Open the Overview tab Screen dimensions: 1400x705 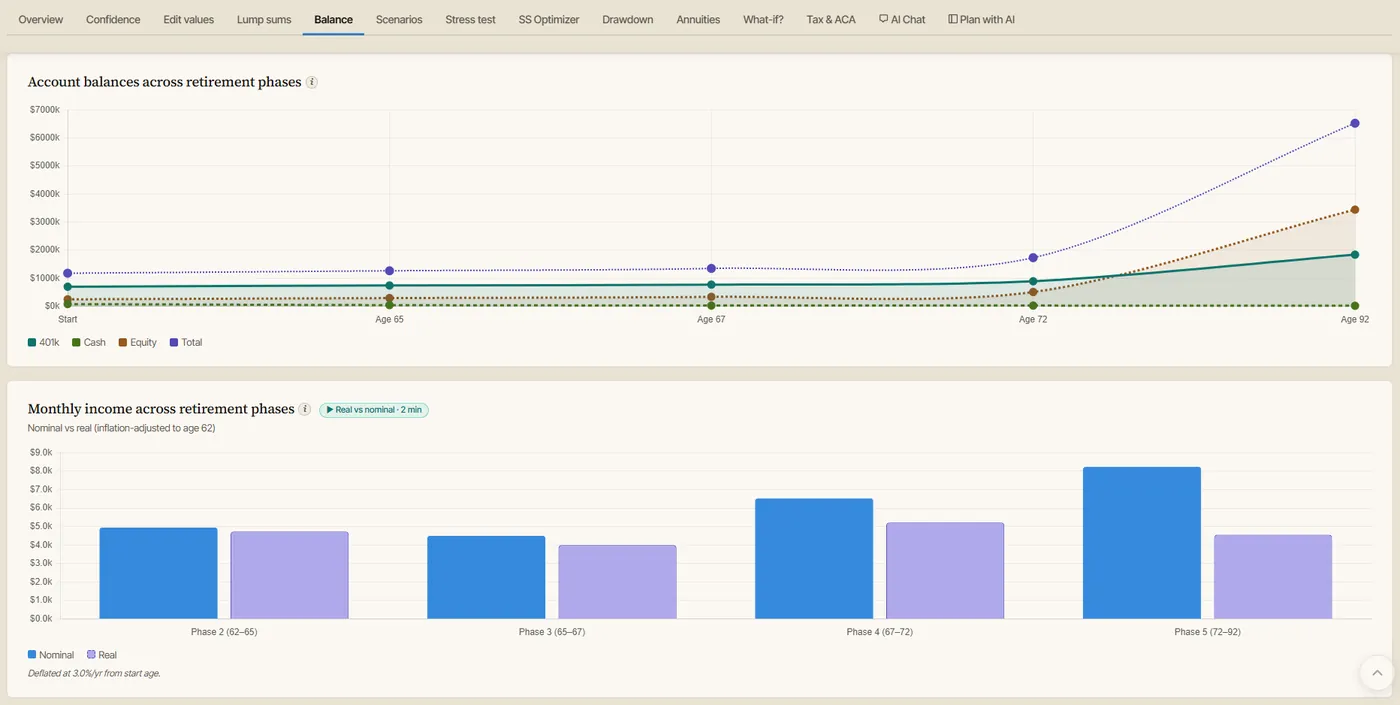pos(41,19)
